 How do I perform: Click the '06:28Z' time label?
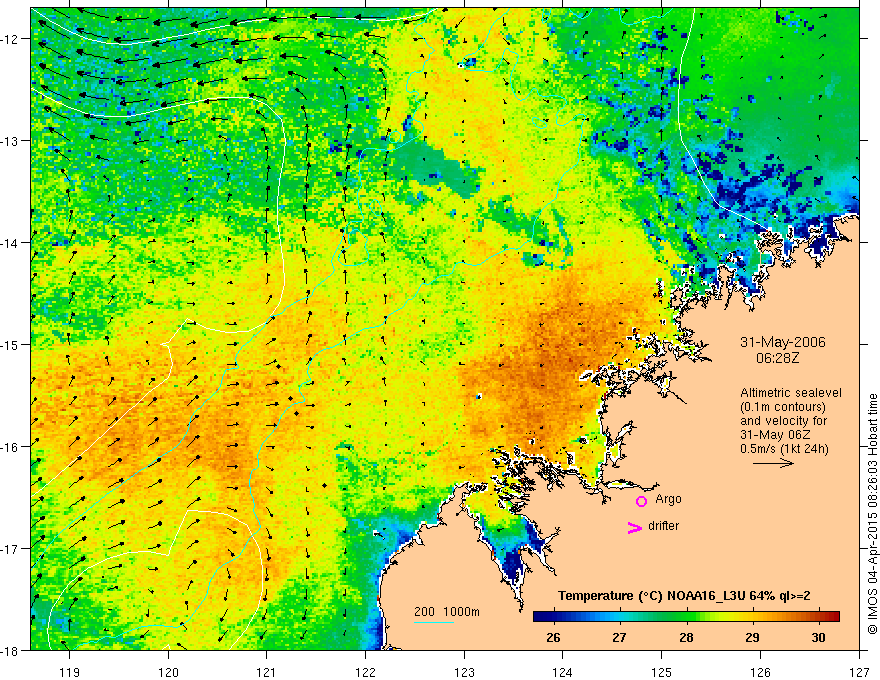[777, 357]
